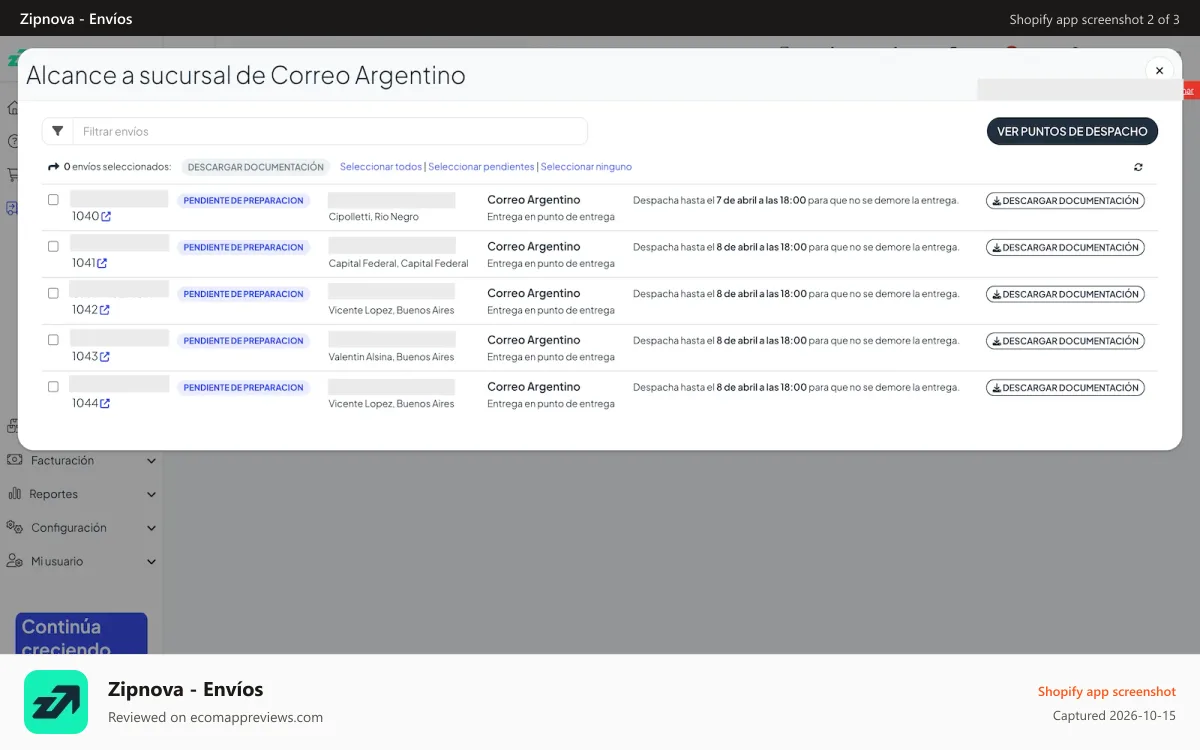This screenshot has width=1200, height=750.
Task: Click the Alcance a sucursal de Correo Argentino heading
Action: click(x=246, y=75)
